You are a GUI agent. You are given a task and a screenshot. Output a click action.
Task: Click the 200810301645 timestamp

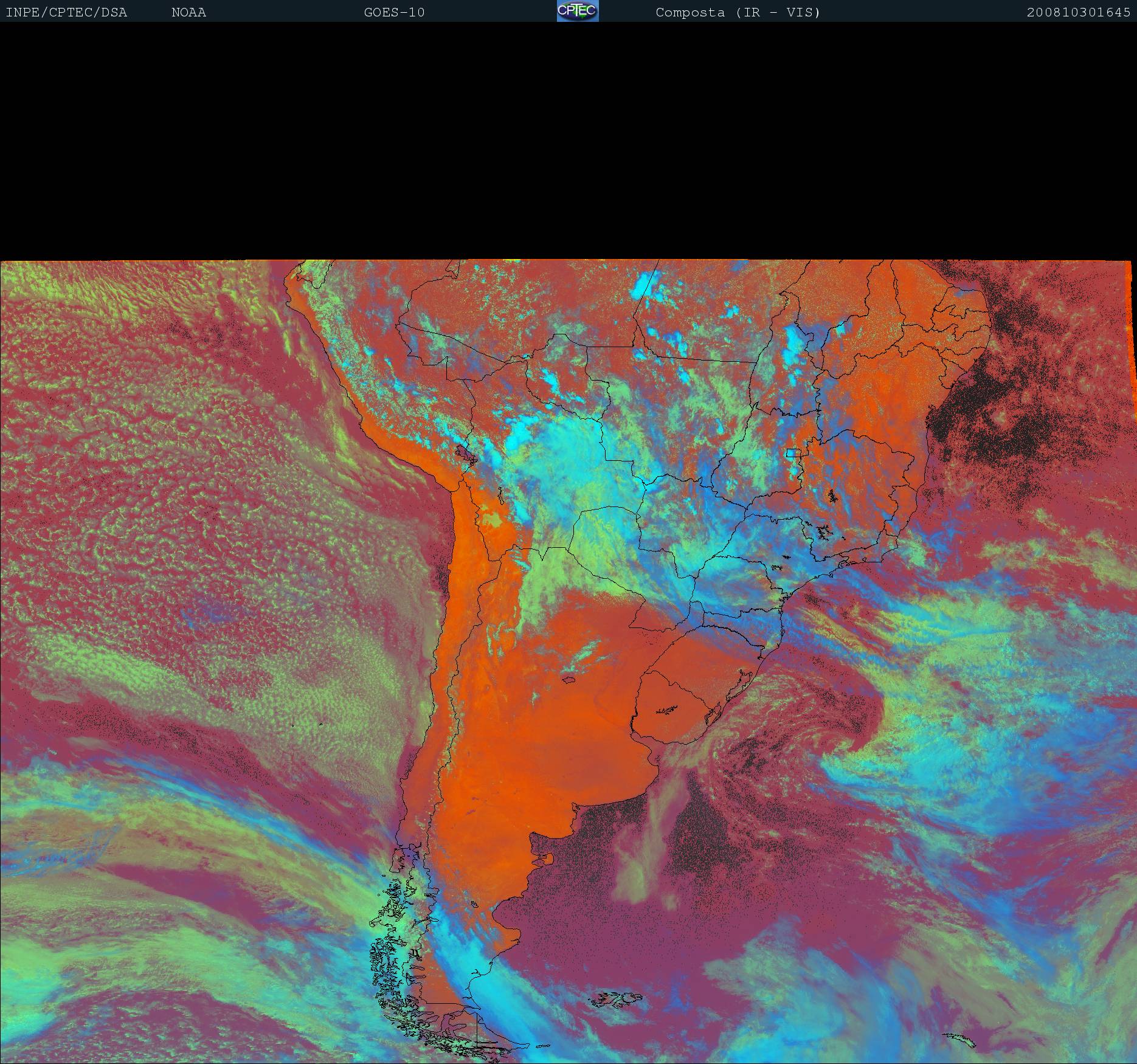click(x=1078, y=12)
